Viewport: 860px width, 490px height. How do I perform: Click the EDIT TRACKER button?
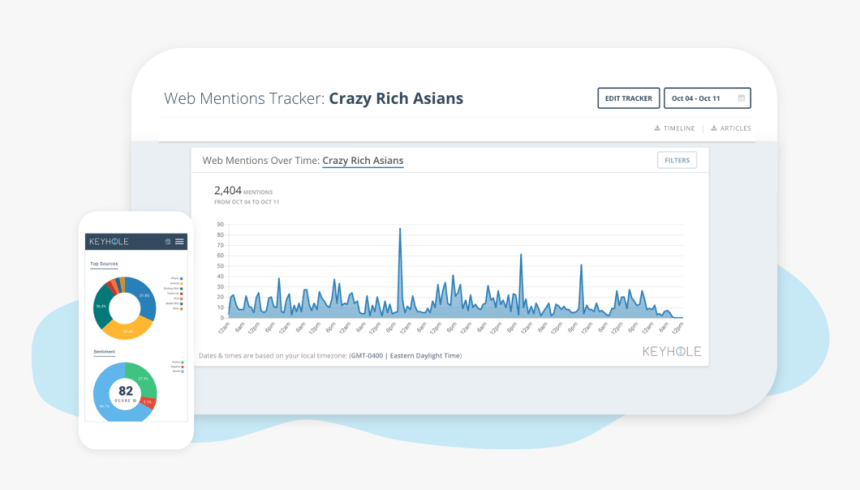629,98
